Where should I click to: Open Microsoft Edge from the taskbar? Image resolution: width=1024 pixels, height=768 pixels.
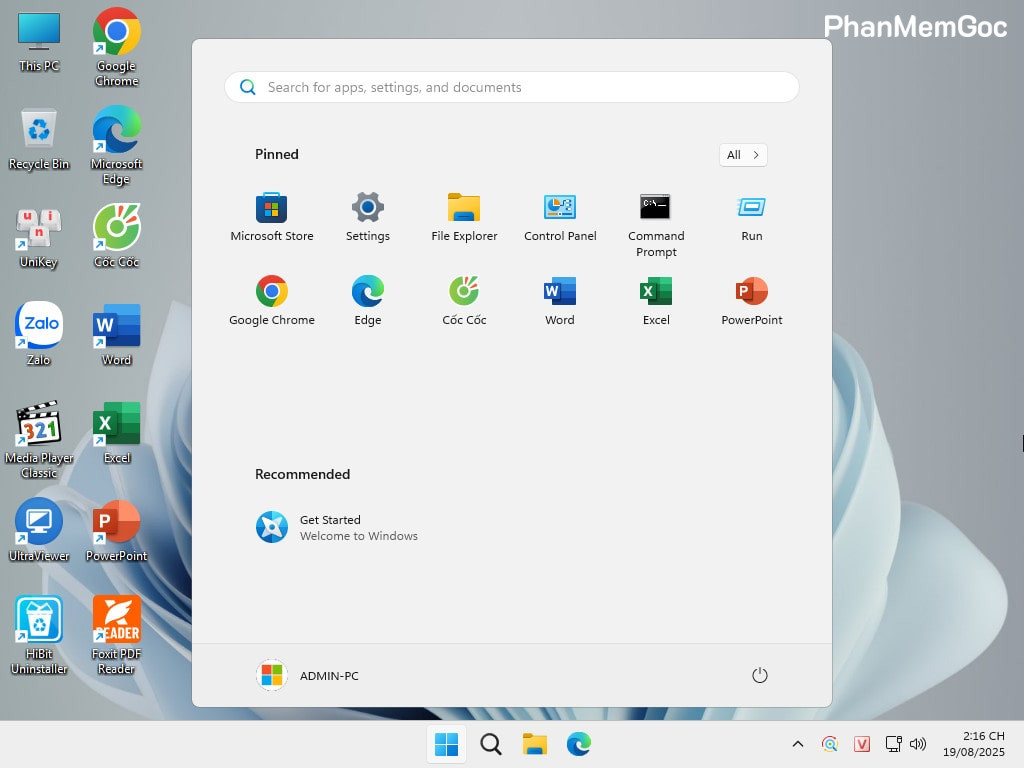point(579,744)
